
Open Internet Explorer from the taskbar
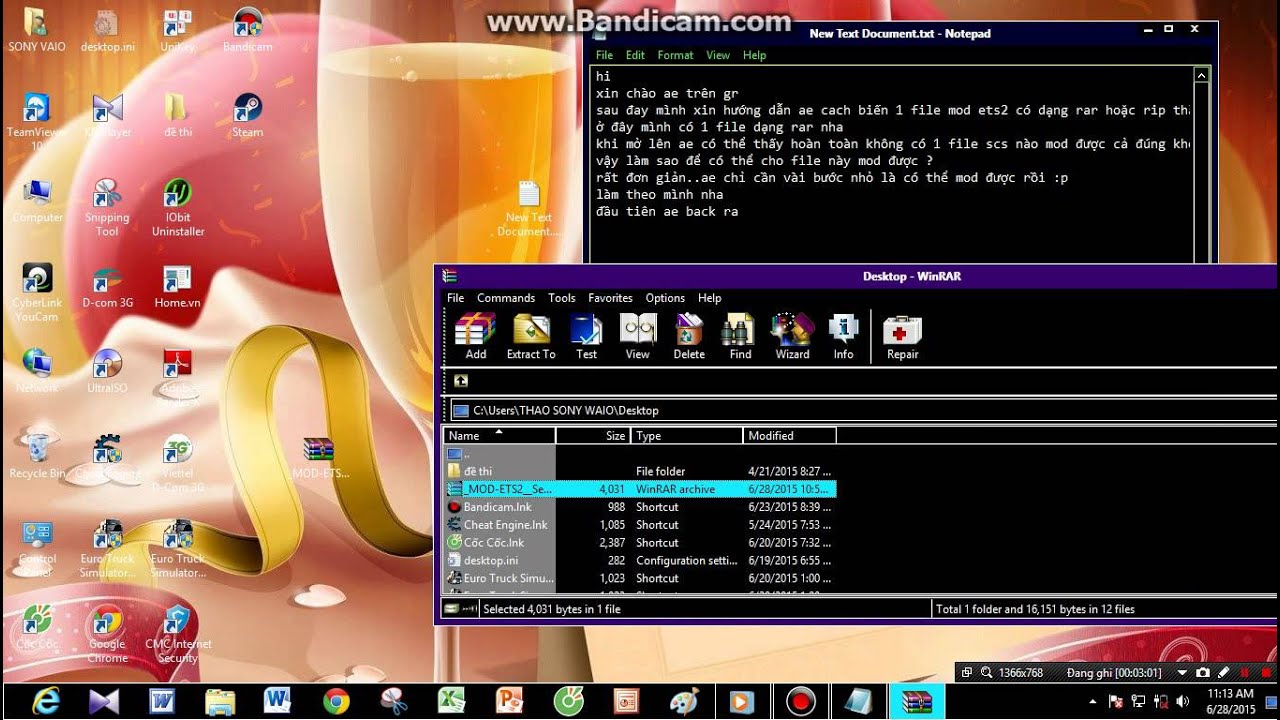[x=45, y=701]
